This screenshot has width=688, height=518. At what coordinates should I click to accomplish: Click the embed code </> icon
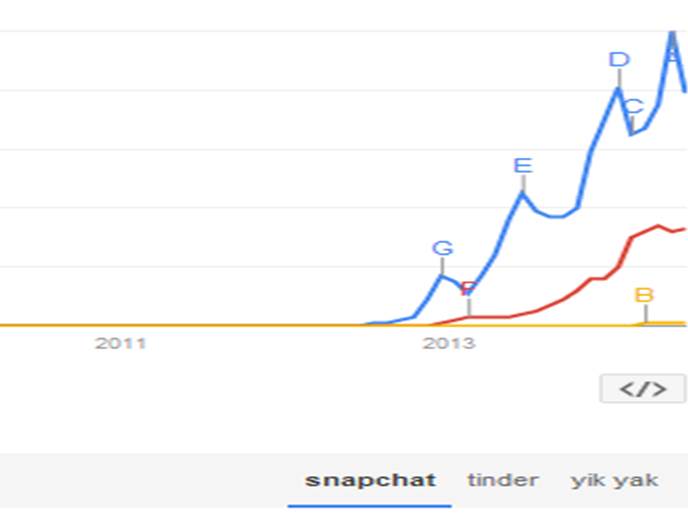click(x=642, y=389)
